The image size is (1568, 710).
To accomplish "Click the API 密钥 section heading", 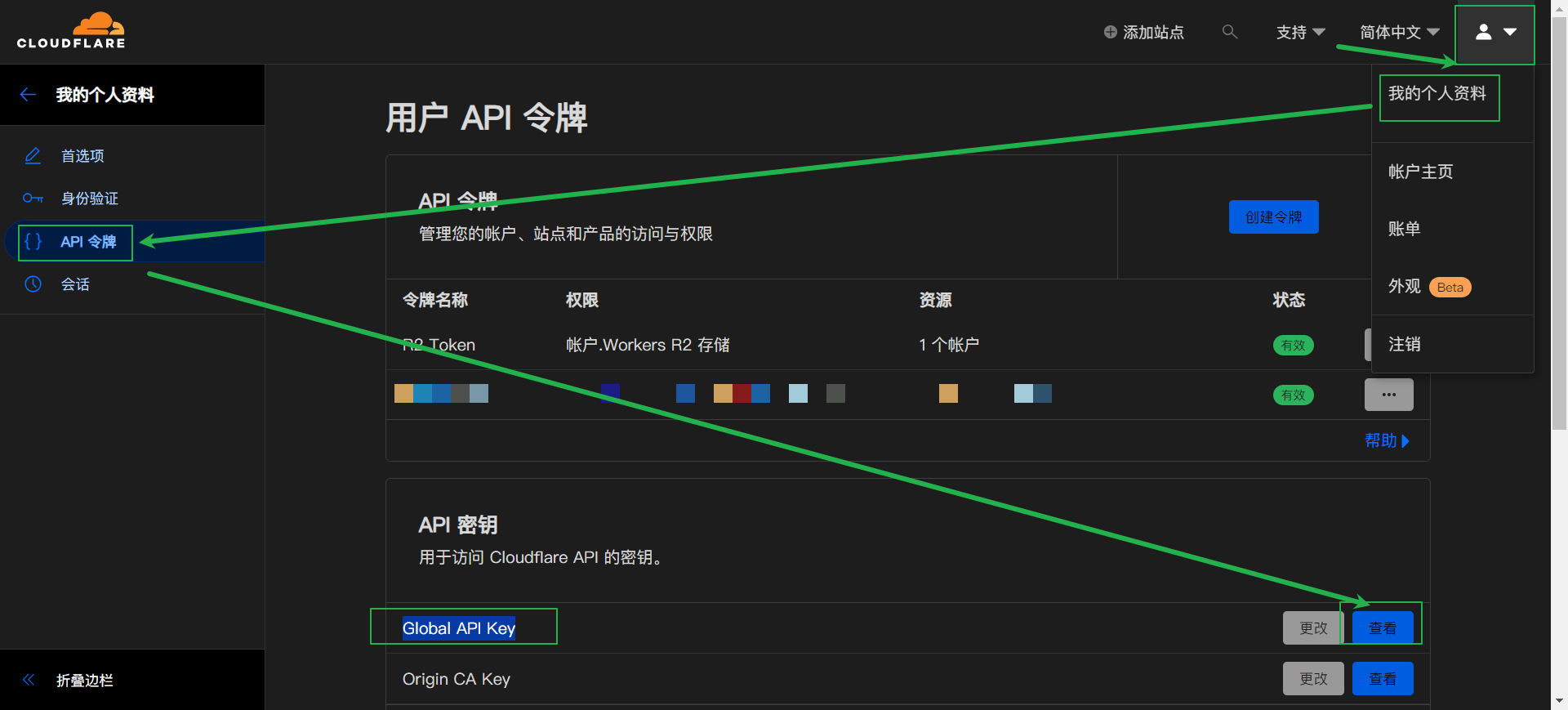I will click(457, 525).
